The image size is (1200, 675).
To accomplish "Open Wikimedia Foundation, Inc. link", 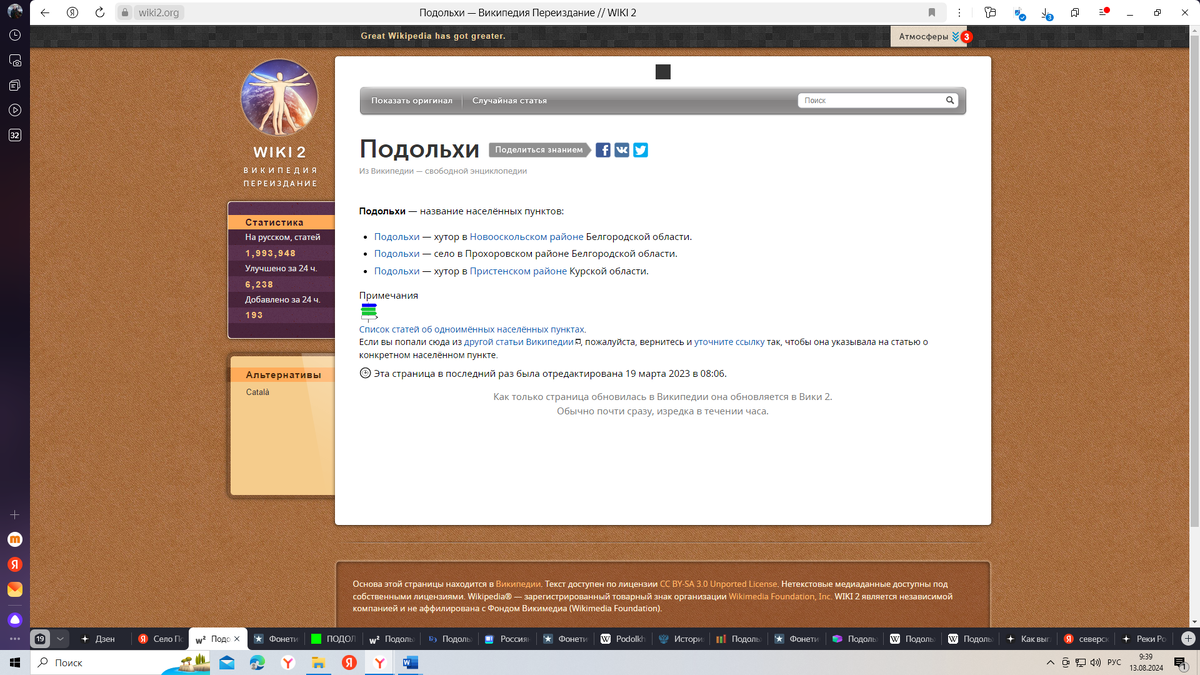I will [x=780, y=596].
